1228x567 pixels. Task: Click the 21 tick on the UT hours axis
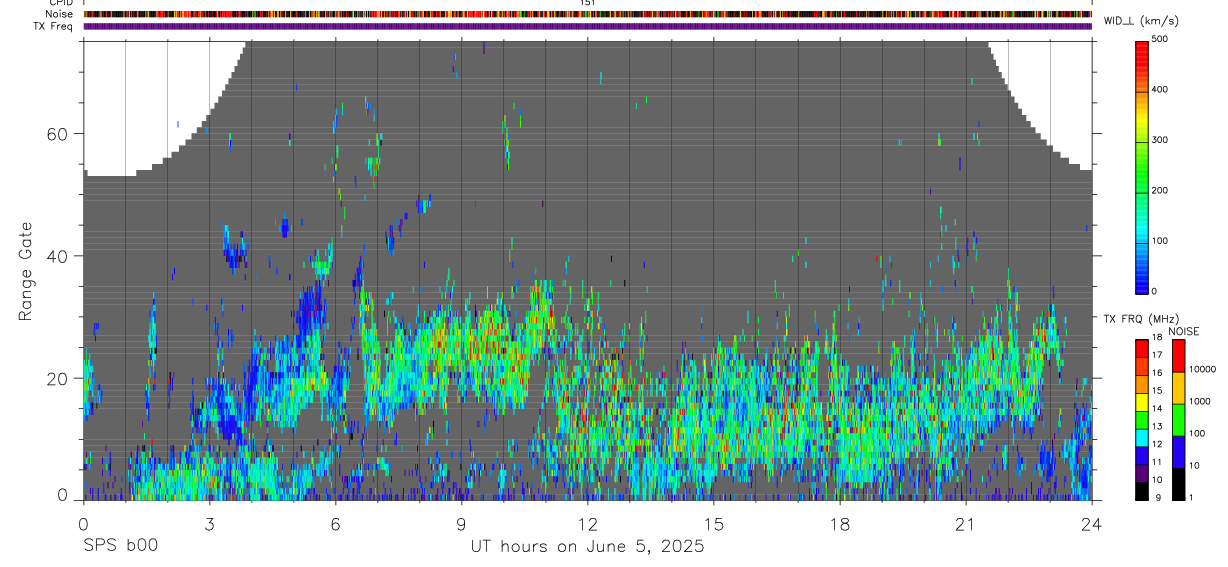(966, 524)
